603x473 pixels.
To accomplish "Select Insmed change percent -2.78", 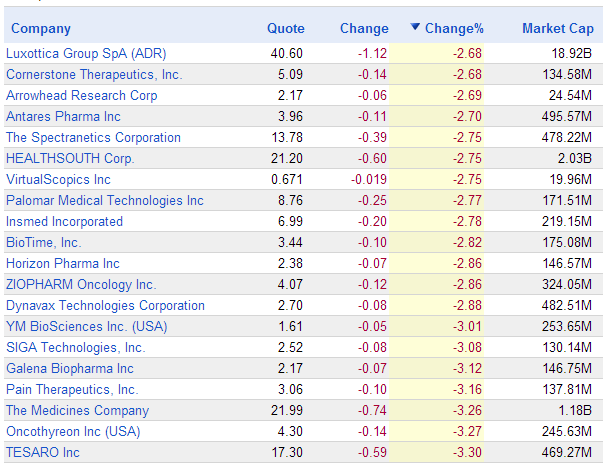I will pyautogui.click(x=467, y=222).
